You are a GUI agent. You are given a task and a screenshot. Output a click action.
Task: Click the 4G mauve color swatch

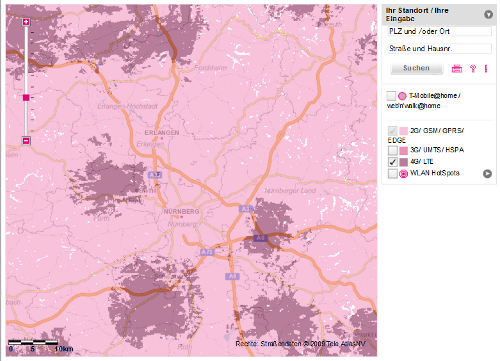tap(404, 162)
